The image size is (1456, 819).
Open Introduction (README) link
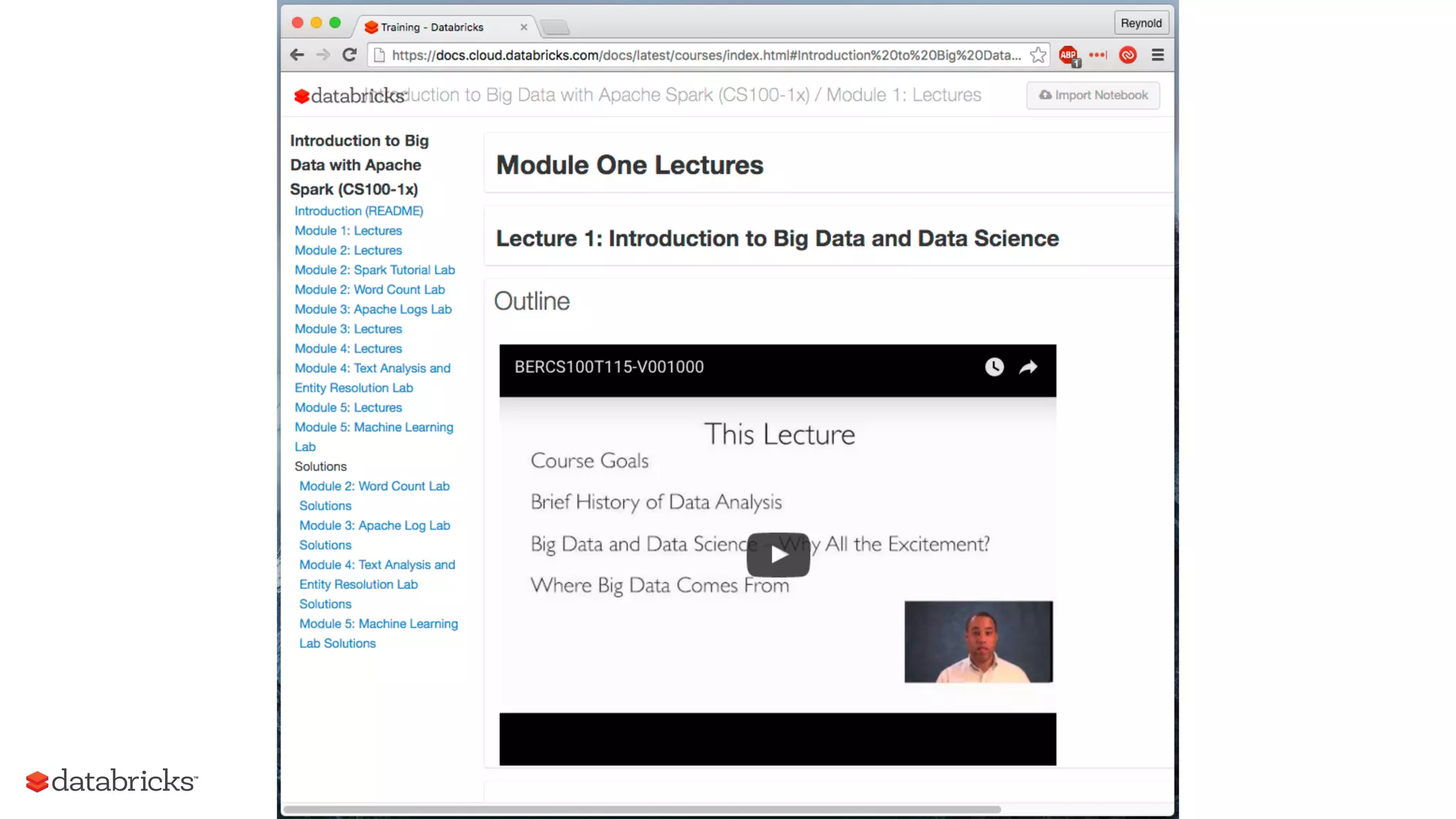pos(358,211)
